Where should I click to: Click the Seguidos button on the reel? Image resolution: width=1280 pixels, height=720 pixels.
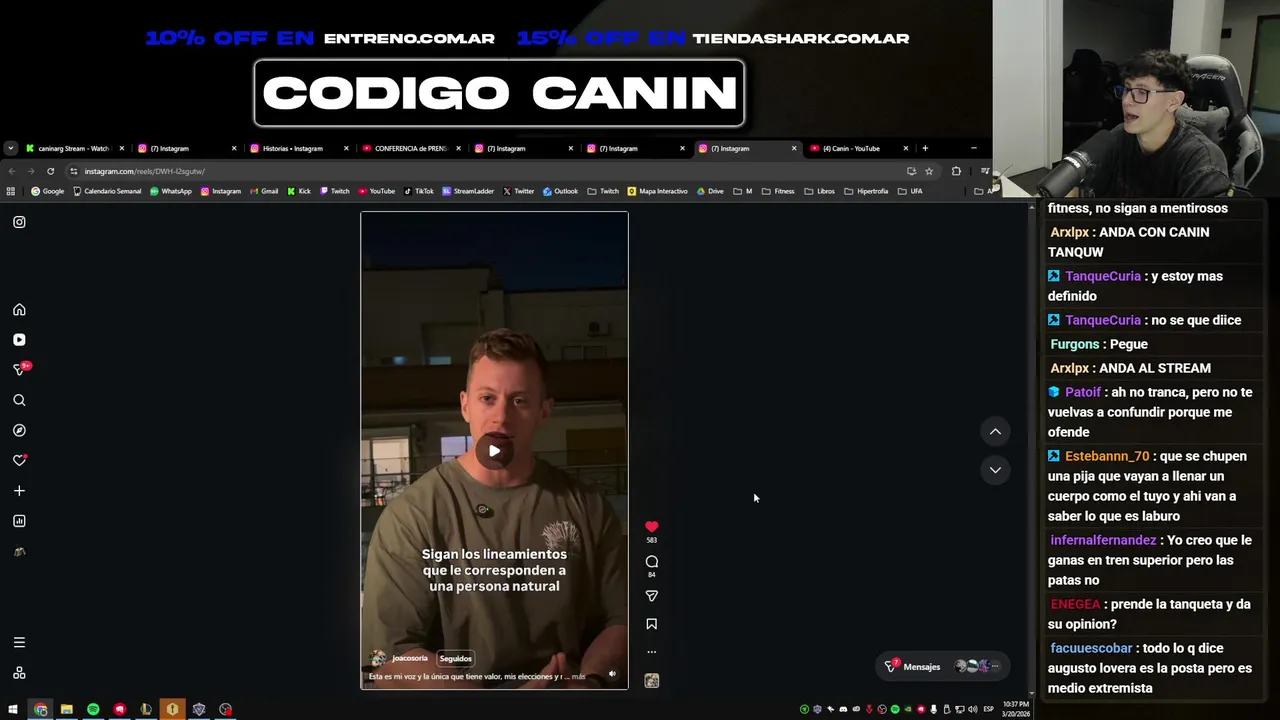coord(455,658)
